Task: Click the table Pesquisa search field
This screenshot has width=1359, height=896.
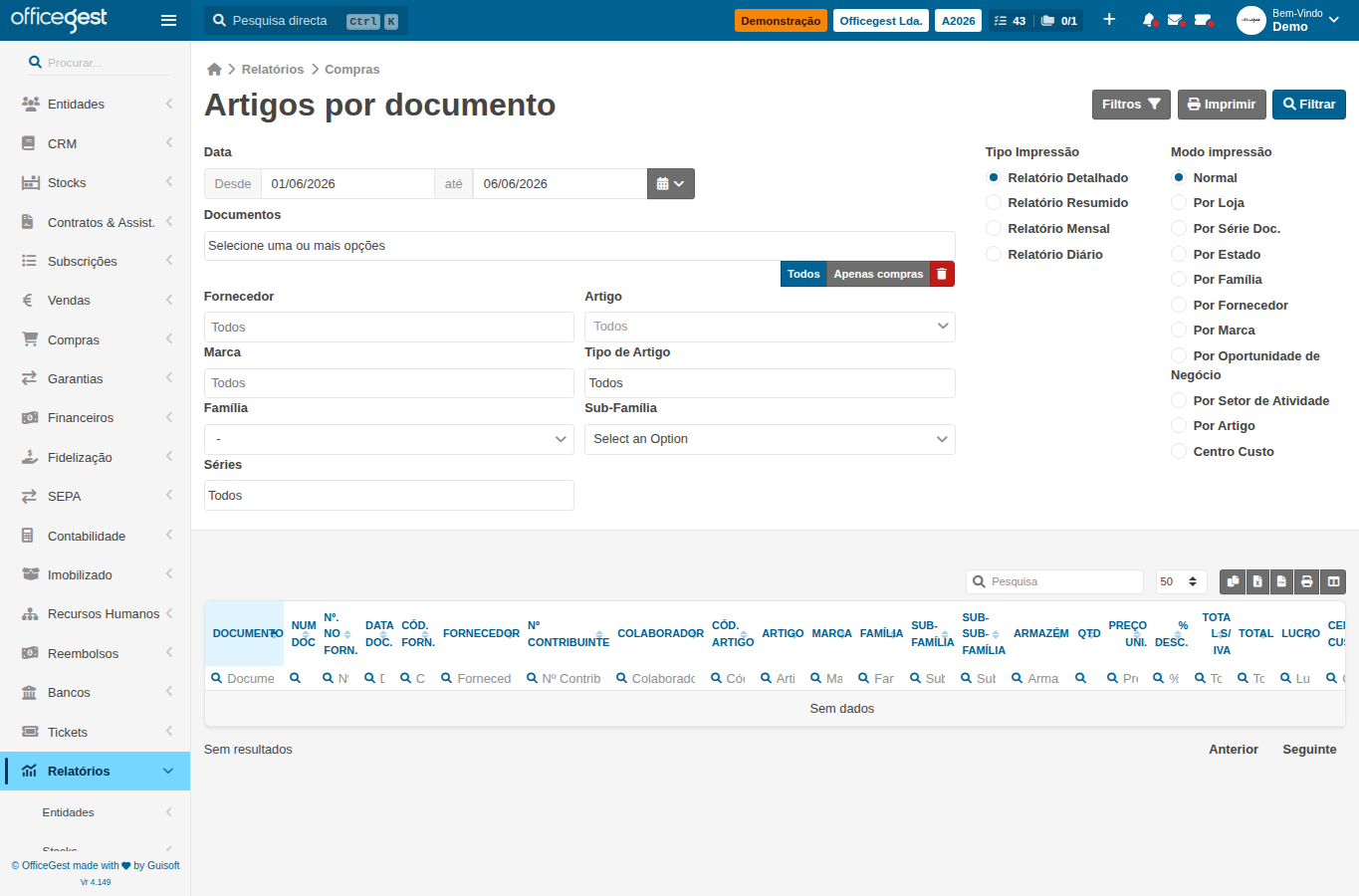Action: (1054, 581)
